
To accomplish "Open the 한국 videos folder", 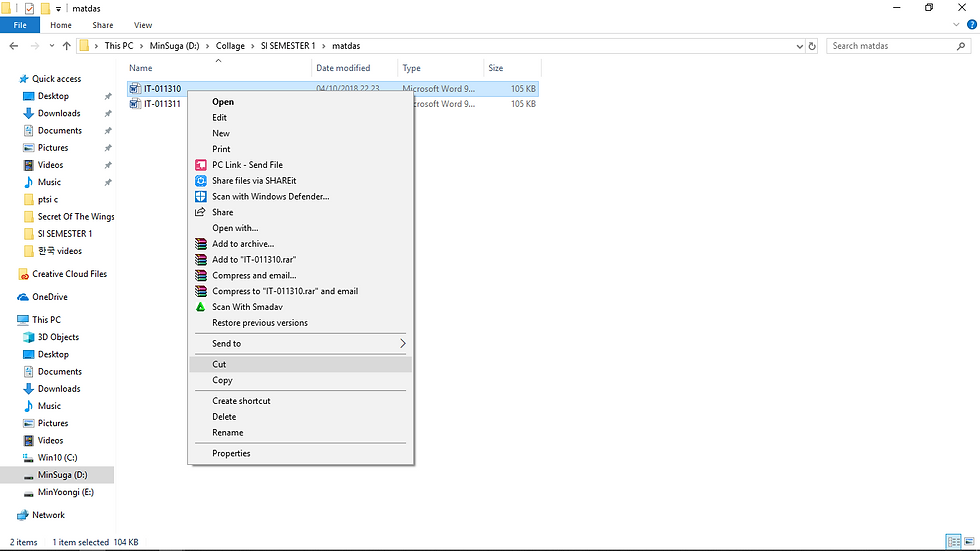I will [59, 251].
